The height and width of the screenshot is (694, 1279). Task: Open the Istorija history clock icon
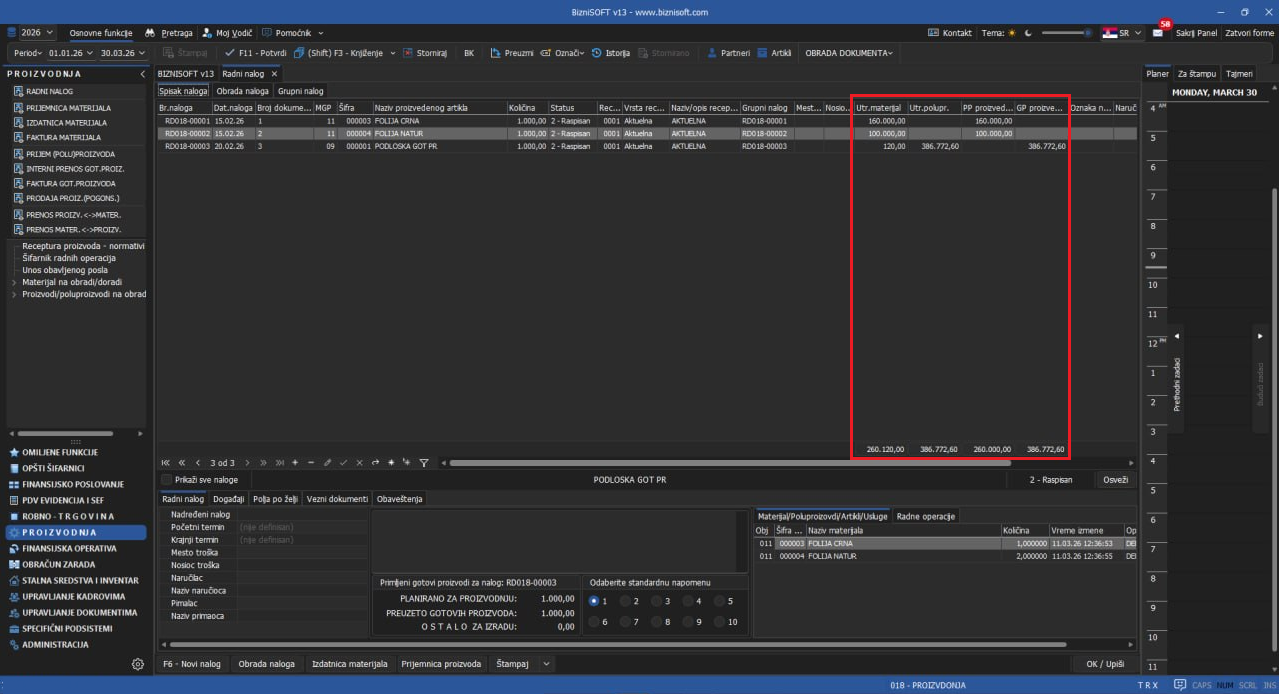[597, 53]
